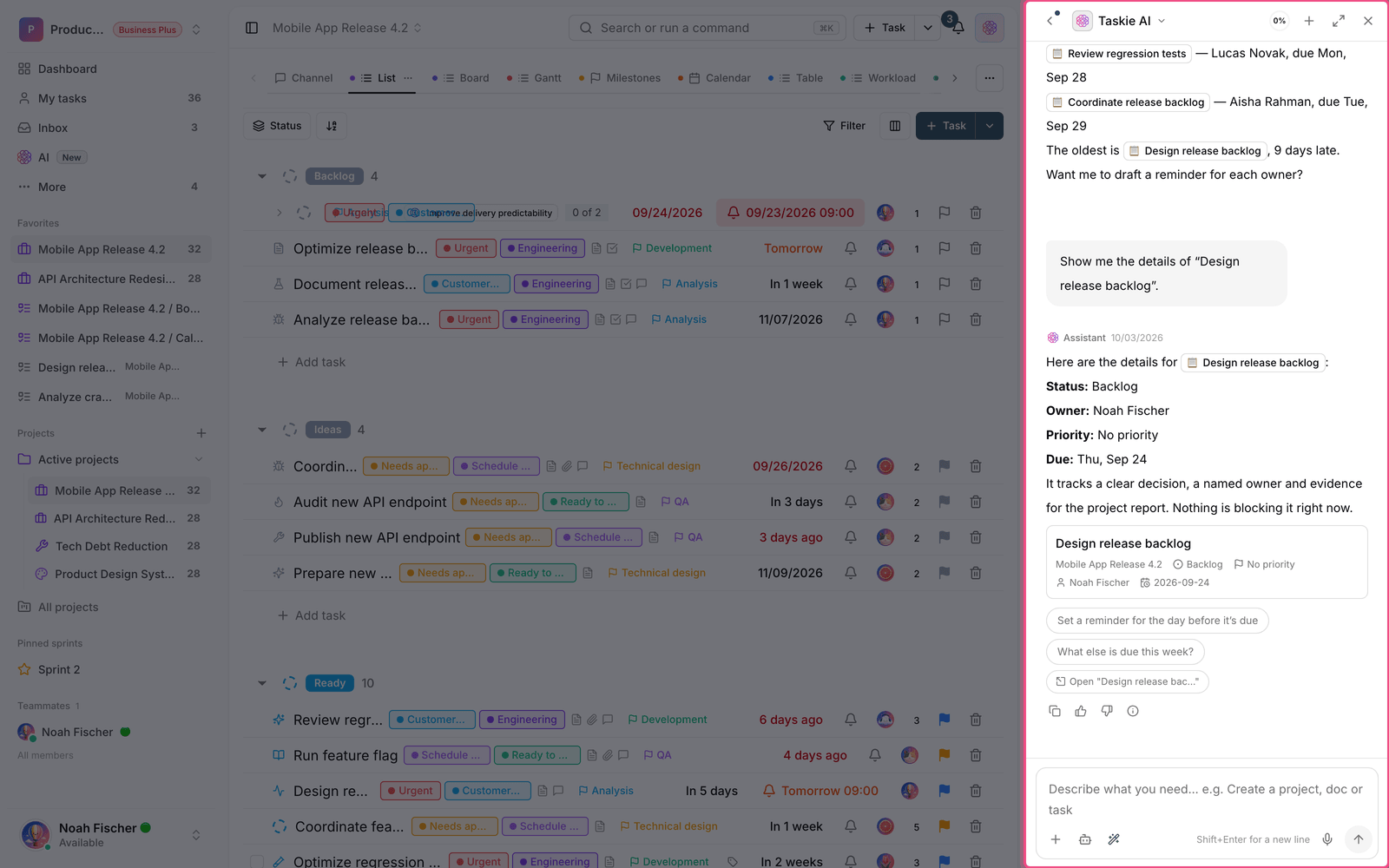Click the sort order icon next to Status
This screenshot has height=868, width=1389.
[332, 126]
